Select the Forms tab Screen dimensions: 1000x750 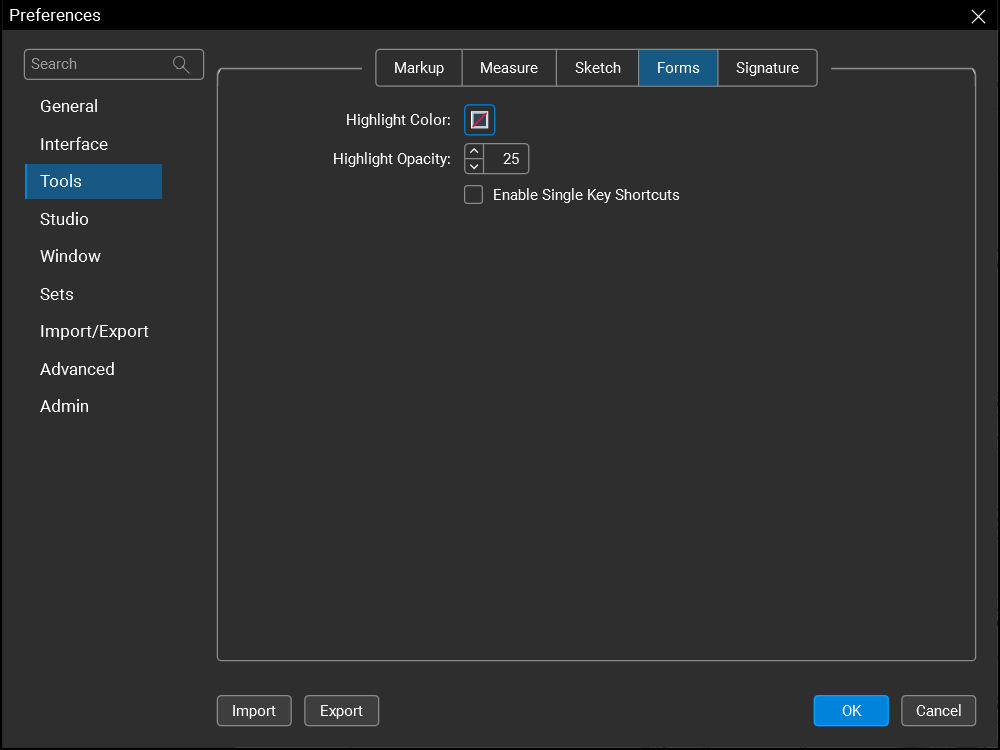pos(678,68)
